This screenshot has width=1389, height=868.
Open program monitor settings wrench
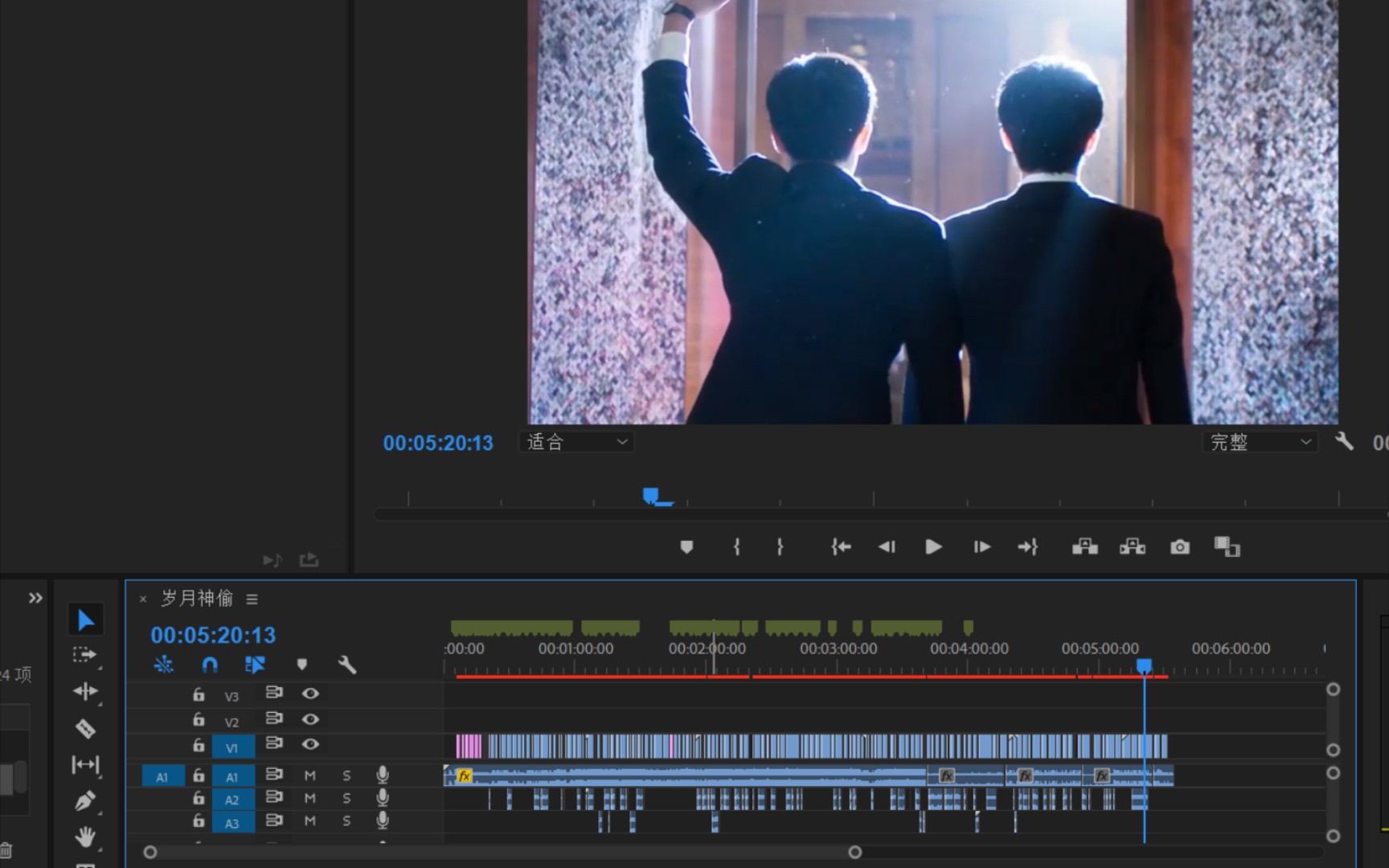tap(1344, 441)
